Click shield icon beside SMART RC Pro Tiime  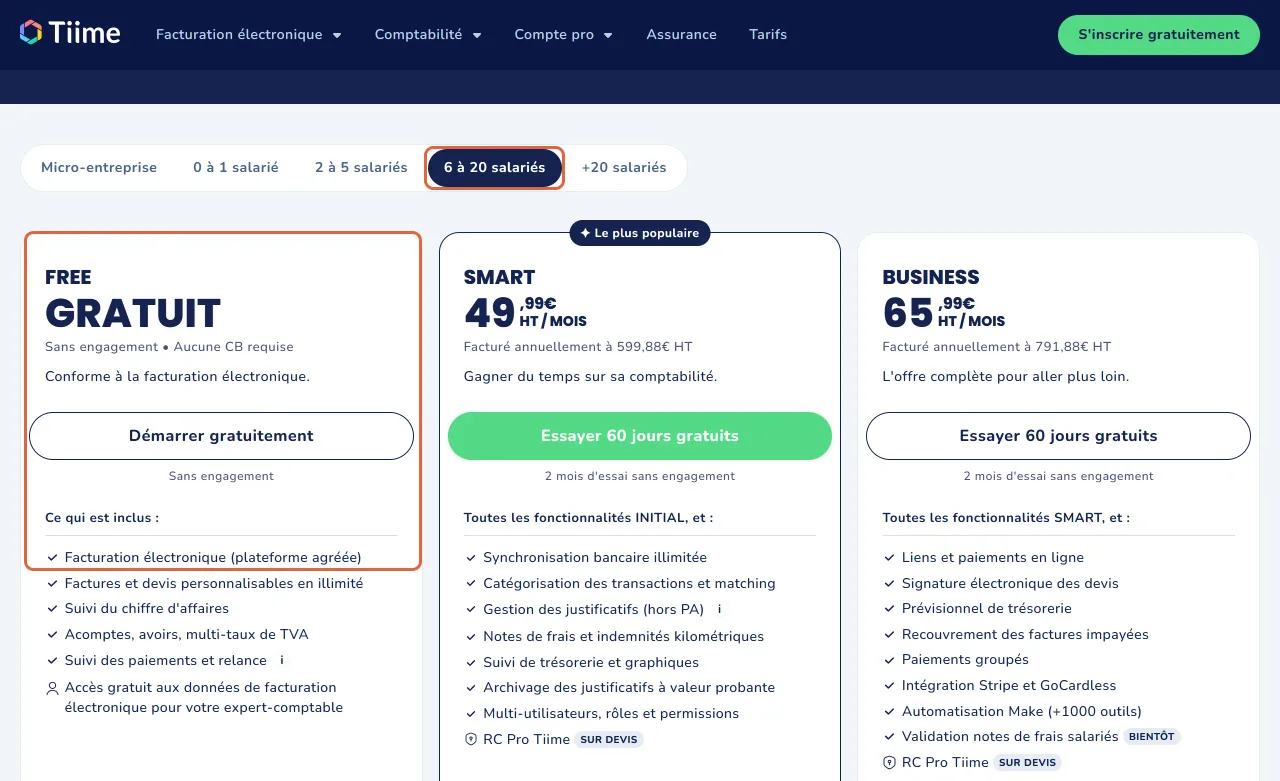coord(471,740)
